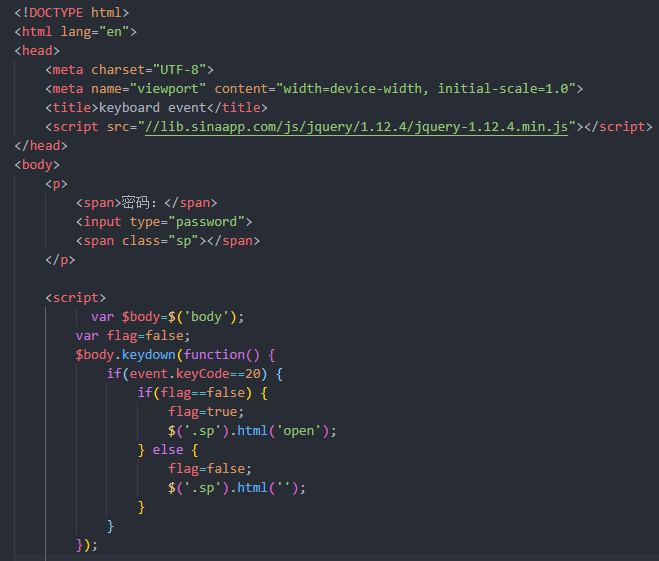Screen dimensions: 659x561
Task: Click the span containing 密码 label
Action: click(146, 203)
